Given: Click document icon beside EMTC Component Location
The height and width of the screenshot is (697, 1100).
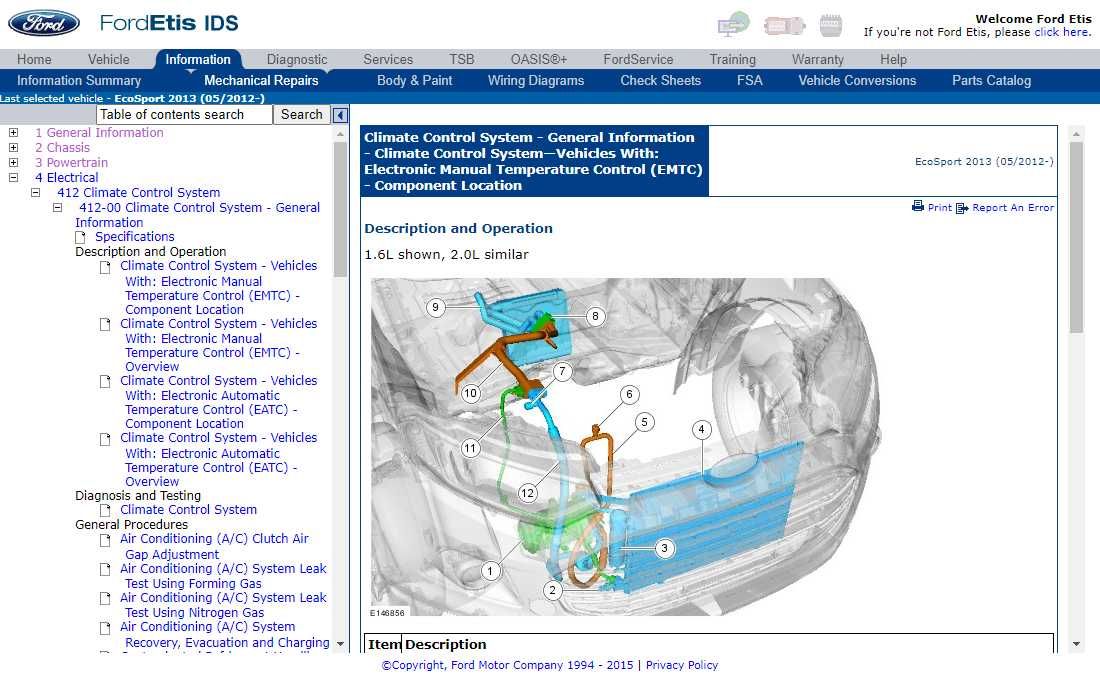Looking at the screenshot, I should coord(105,266).
